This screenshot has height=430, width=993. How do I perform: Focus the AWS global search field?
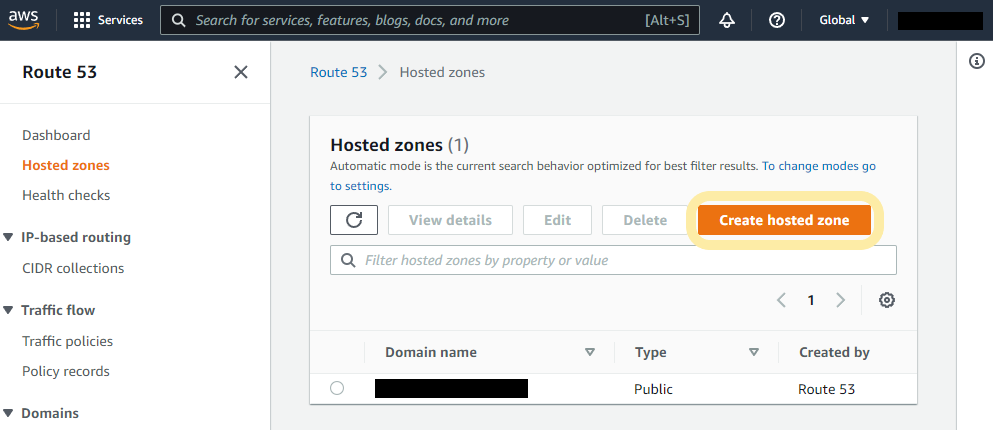pyautogui.click(x=429, y=20)
